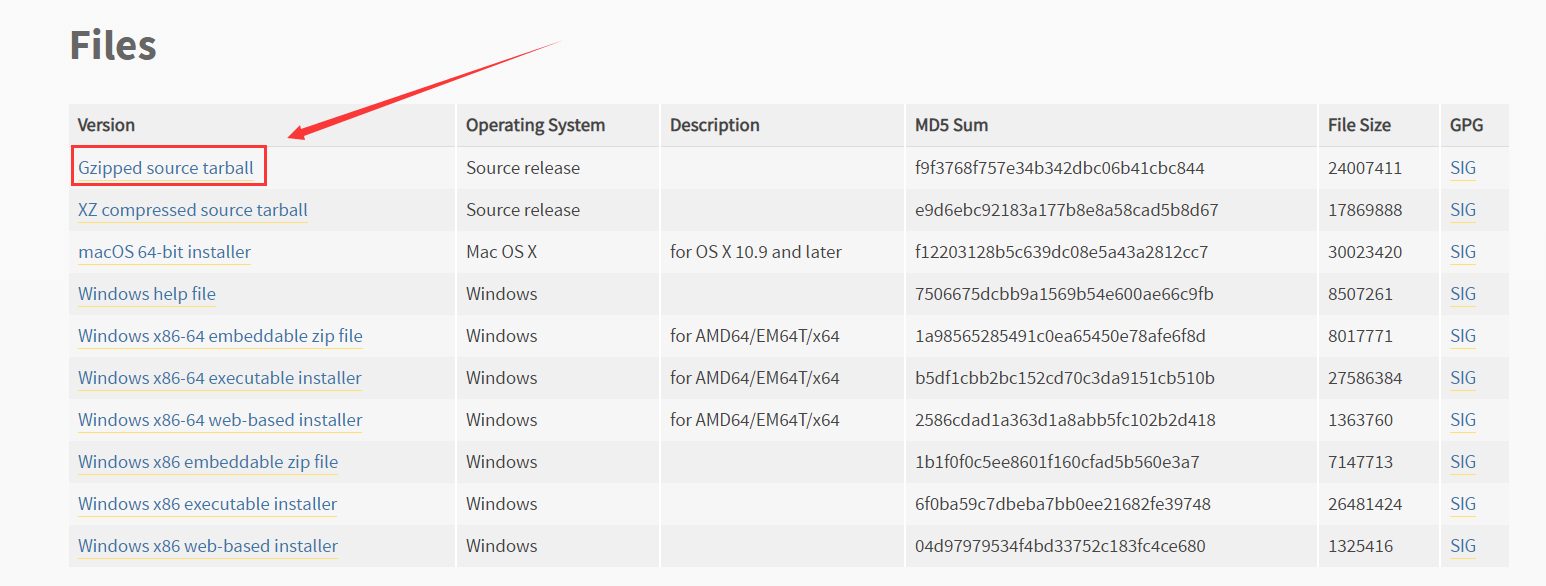Click the macOS 64-bit installer link

[x=164, y=252]
